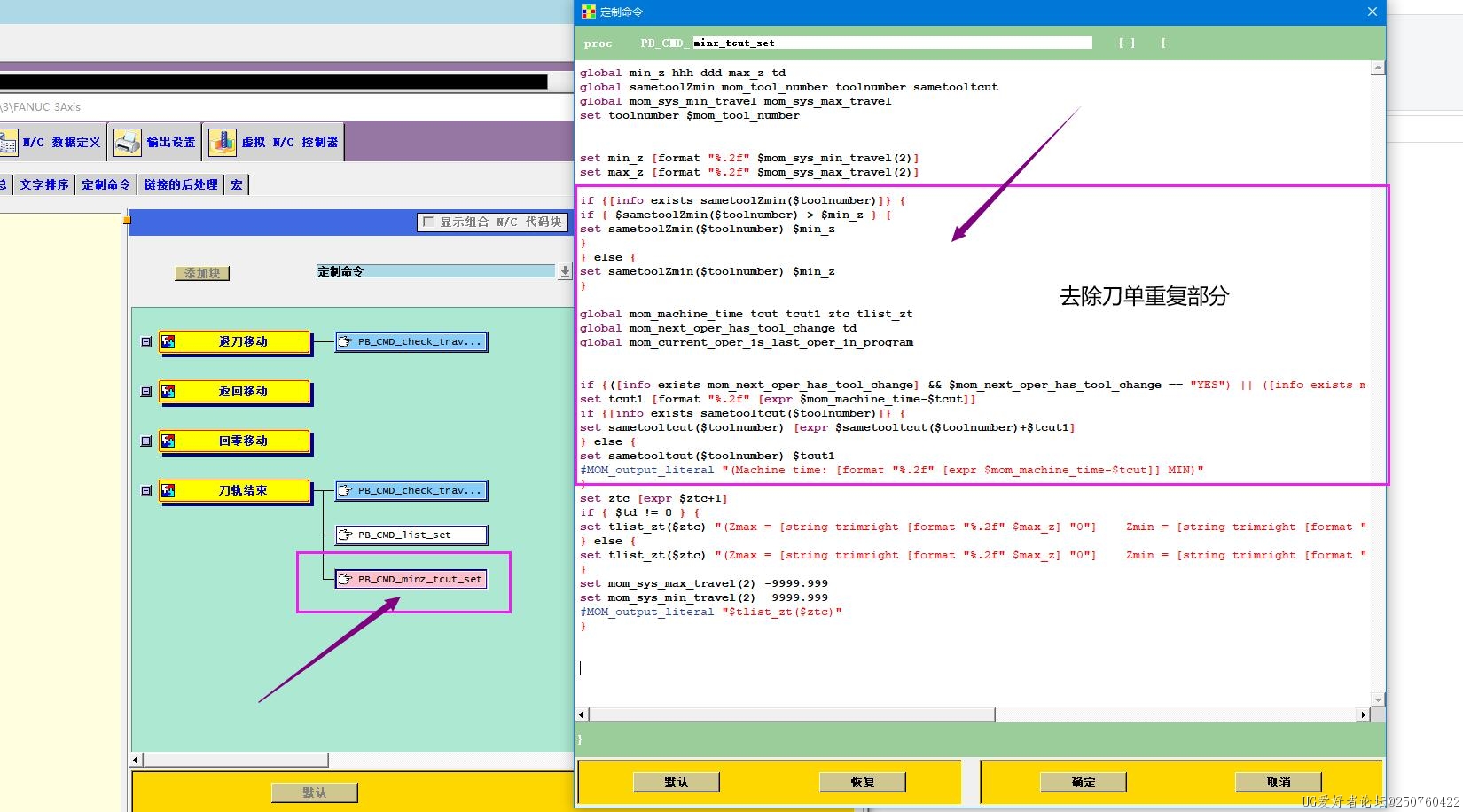Click the code editor vertical scrollbar track
The height and width of the screenshot is (812, 1463).
coord(1378,384)
